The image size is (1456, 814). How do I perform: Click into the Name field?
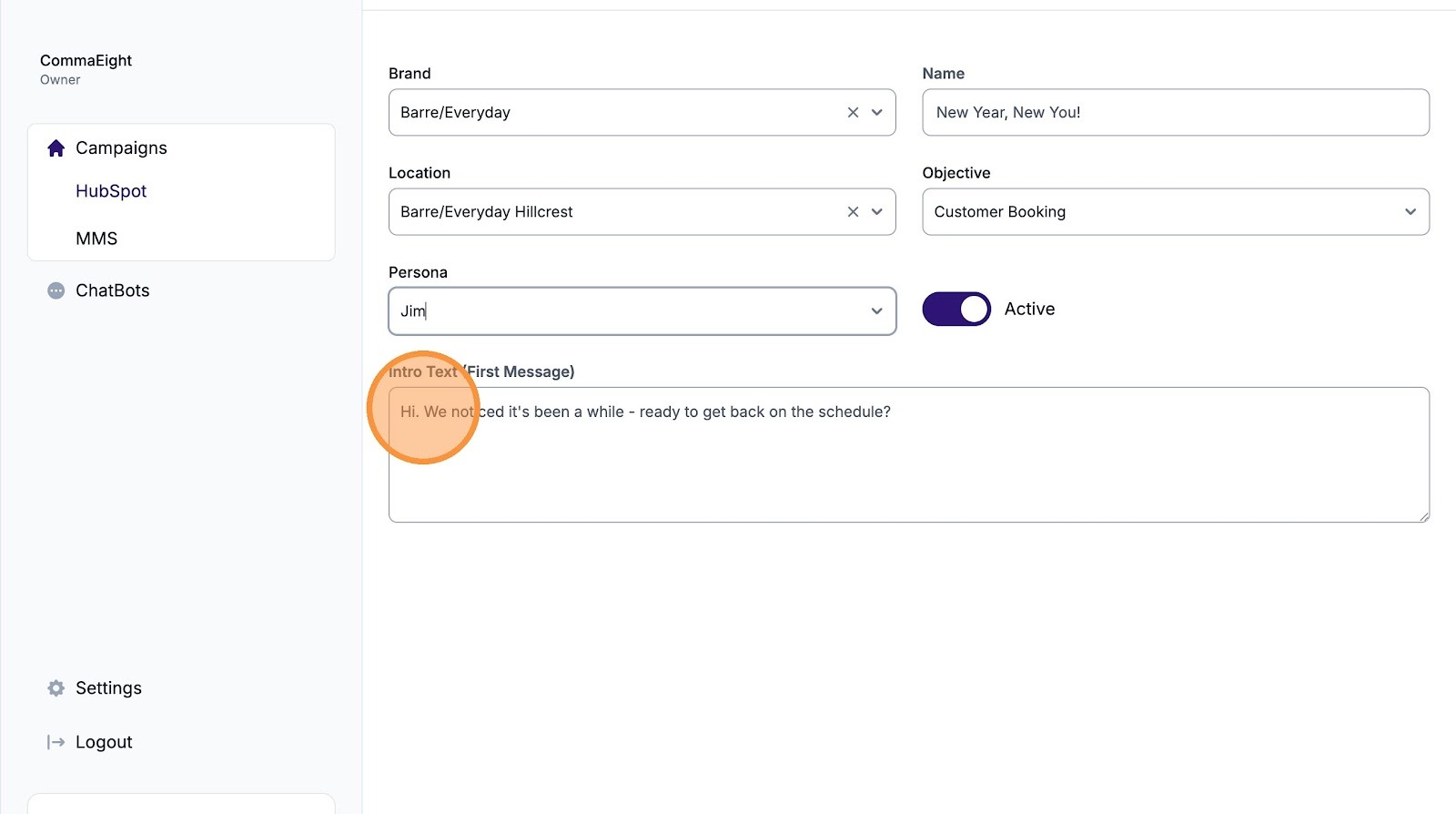(x=1176, y=113)
